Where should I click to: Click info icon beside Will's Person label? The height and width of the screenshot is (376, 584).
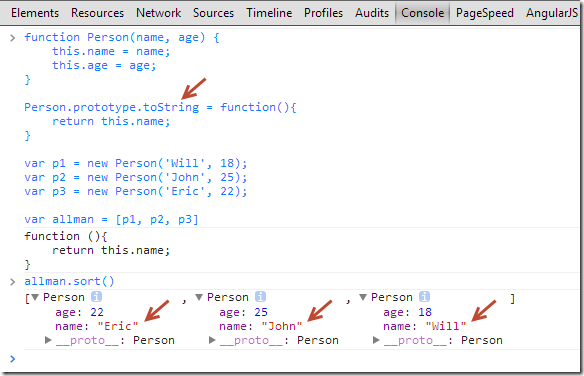click(x=424, y=297)
